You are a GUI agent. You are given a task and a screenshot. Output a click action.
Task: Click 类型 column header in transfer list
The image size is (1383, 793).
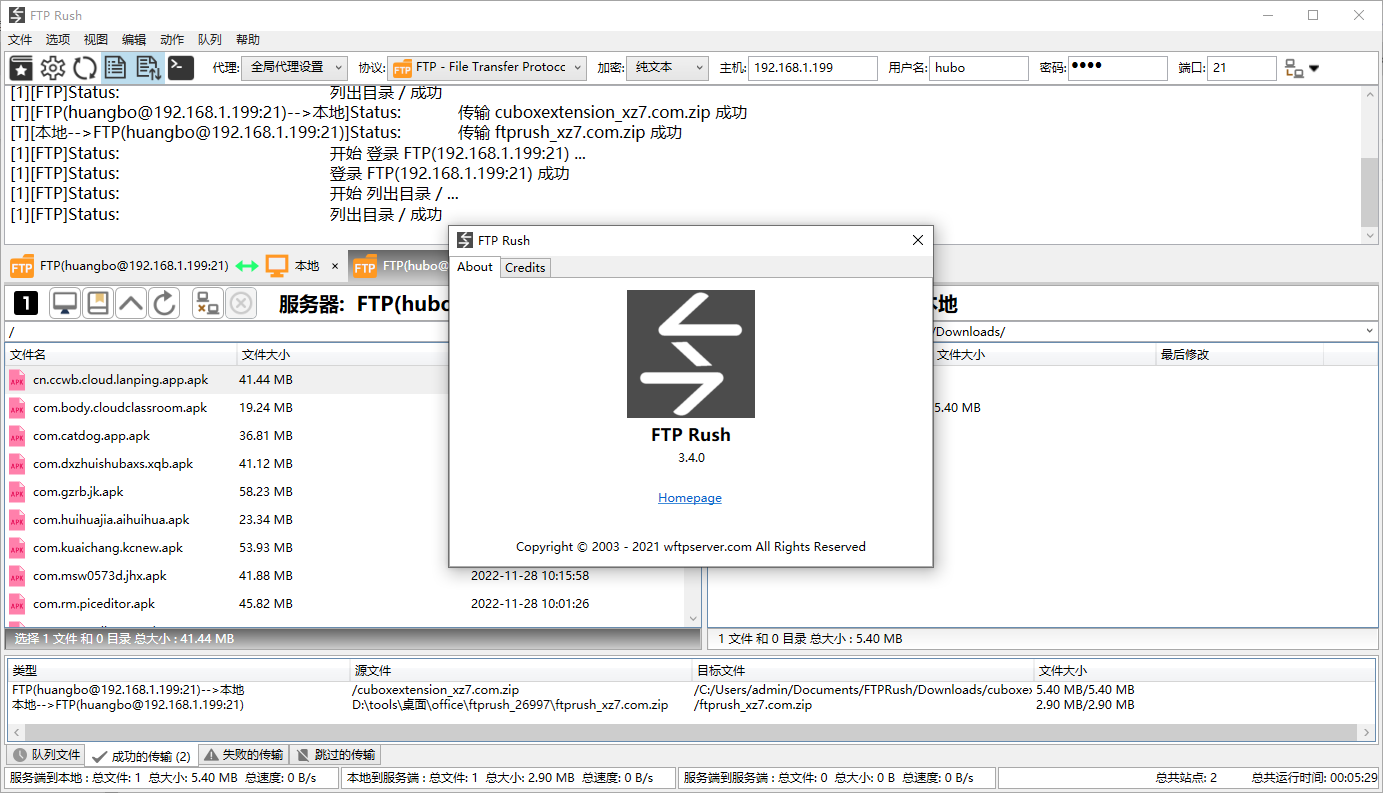click(178, 671)
